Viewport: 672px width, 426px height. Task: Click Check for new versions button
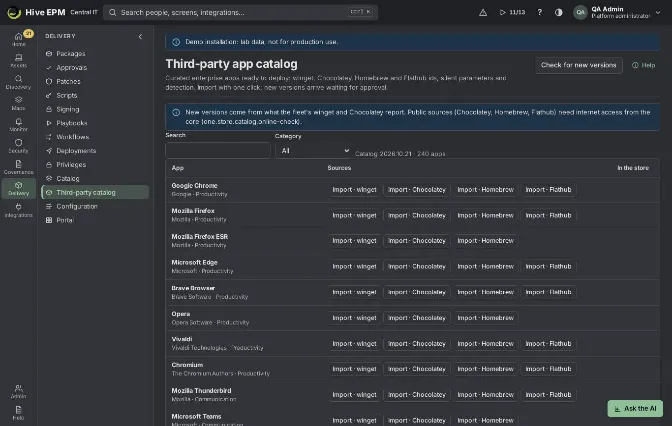pos(578,65)
